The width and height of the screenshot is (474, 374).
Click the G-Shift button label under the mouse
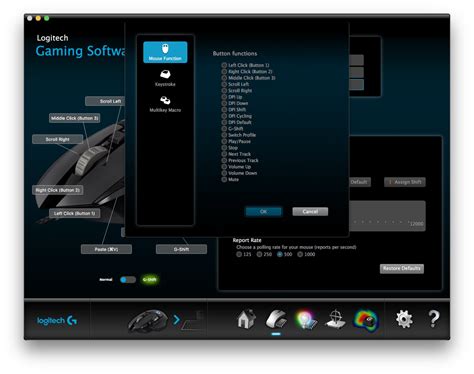pyautogui.click(x=181, y=249)
